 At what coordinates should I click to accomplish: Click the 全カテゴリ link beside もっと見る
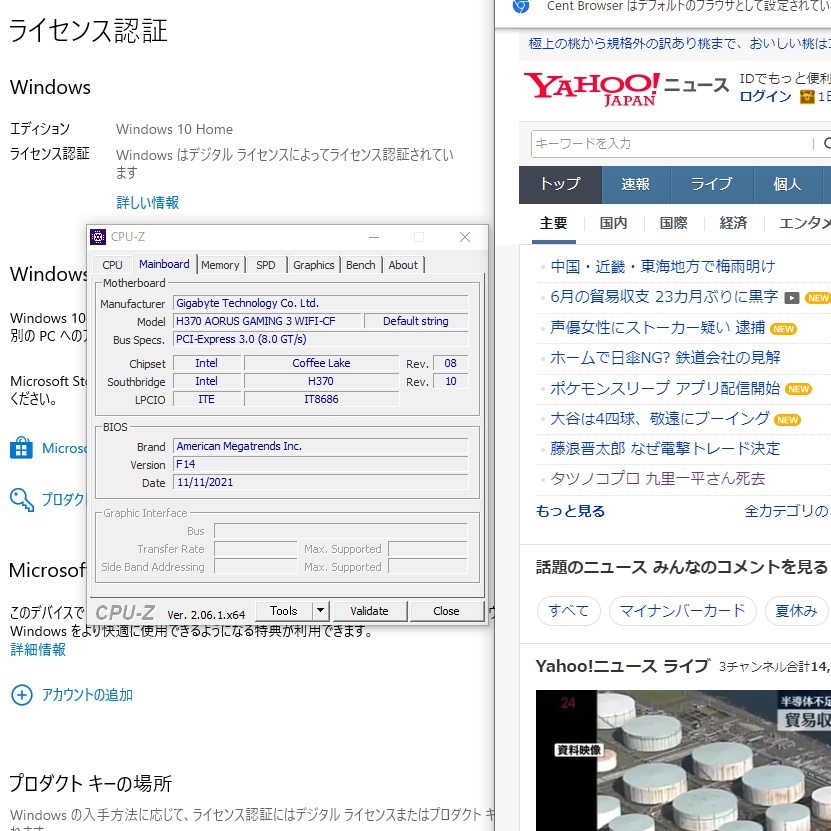point(786,511)
